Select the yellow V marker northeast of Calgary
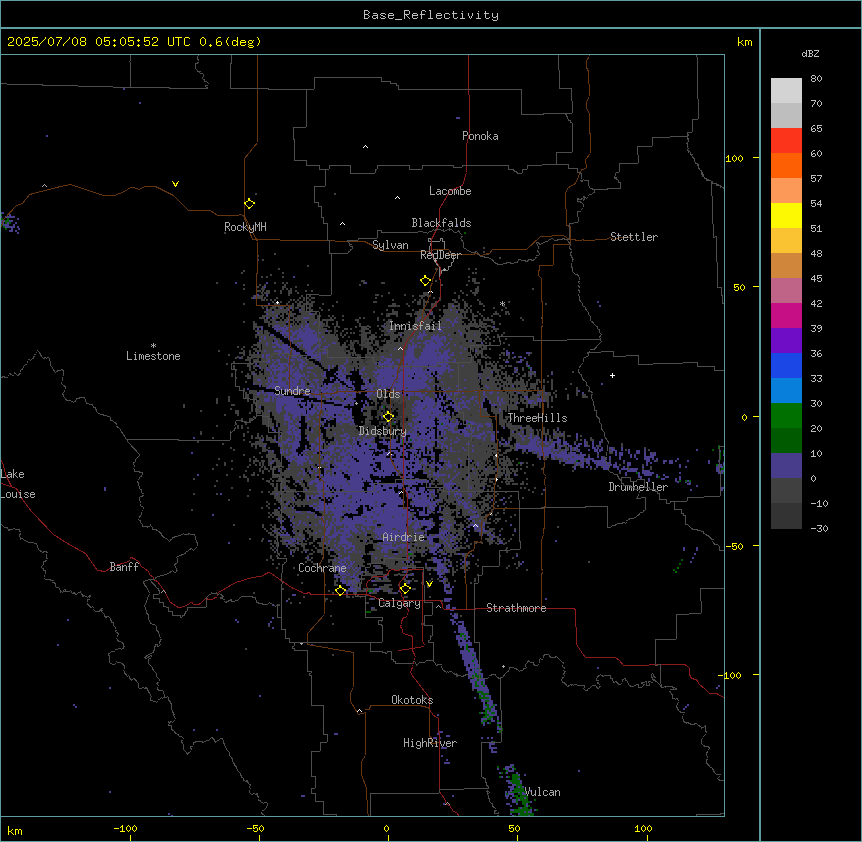The image size is (862, 842). point(429,584)
